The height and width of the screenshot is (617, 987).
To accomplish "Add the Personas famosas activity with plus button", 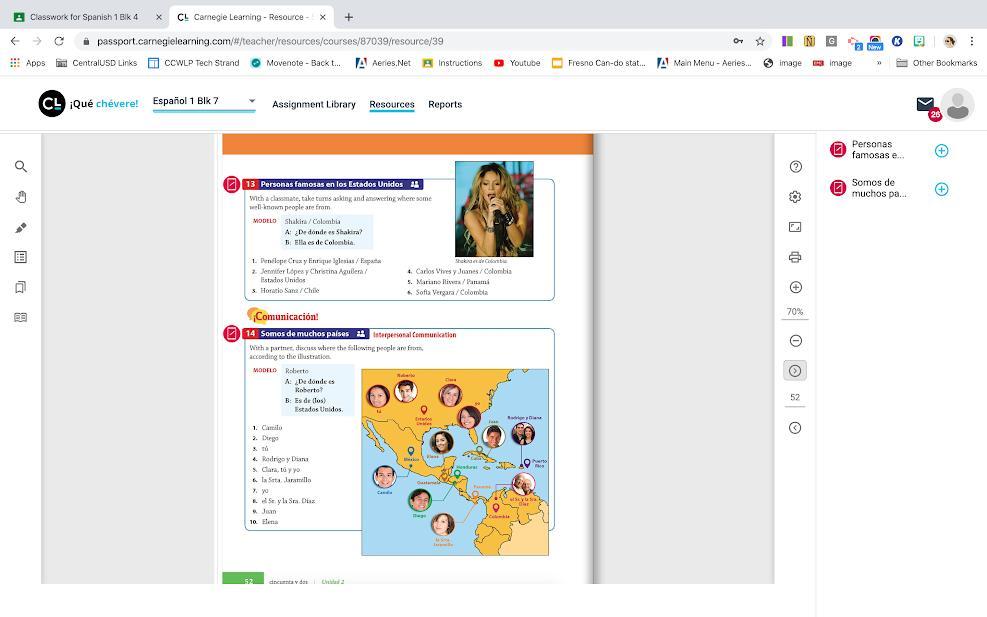I will pyautogui.click(x=941, y=151).
